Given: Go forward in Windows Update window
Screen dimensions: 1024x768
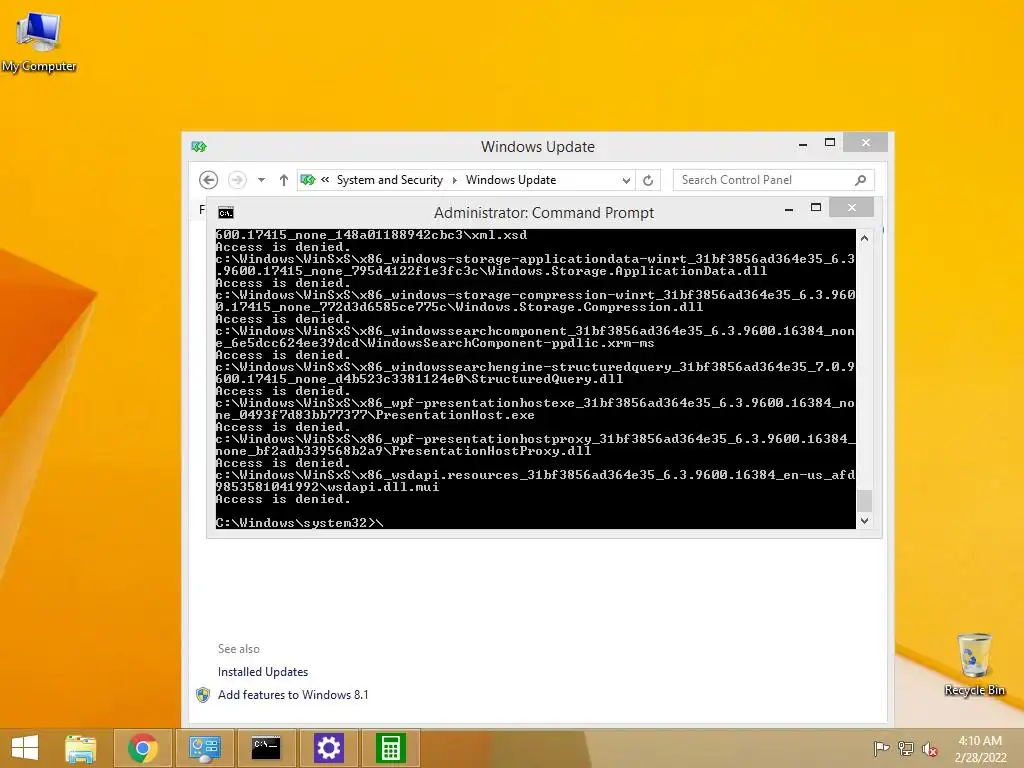Looking at the screenshot, I should (x=237, y=180).
